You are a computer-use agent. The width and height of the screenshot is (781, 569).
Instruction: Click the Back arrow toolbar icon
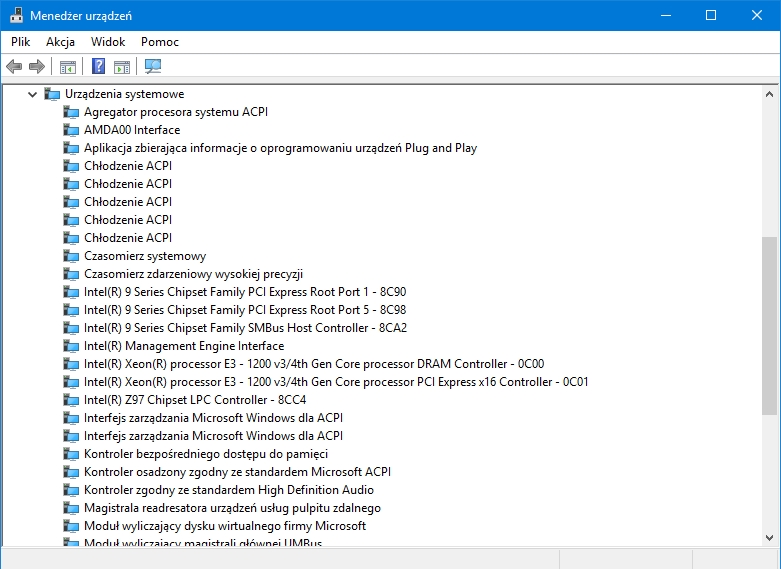click(14, 66)
